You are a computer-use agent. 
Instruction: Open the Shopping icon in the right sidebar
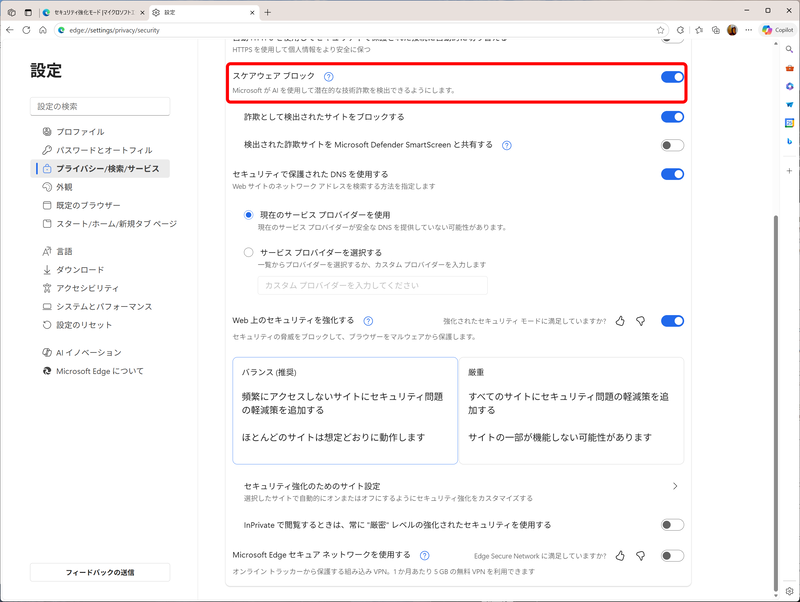click(x=789, y=69)
